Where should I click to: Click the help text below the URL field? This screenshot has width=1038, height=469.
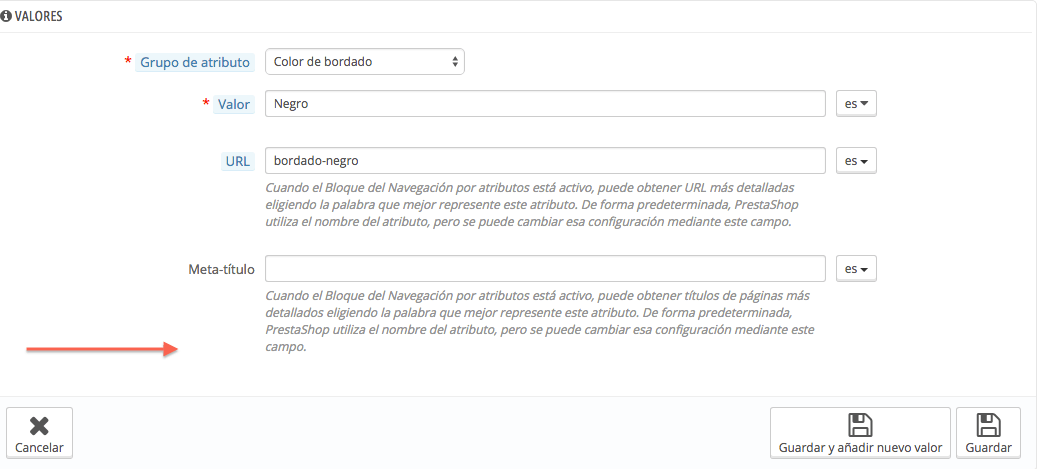[x=530, y=205]
